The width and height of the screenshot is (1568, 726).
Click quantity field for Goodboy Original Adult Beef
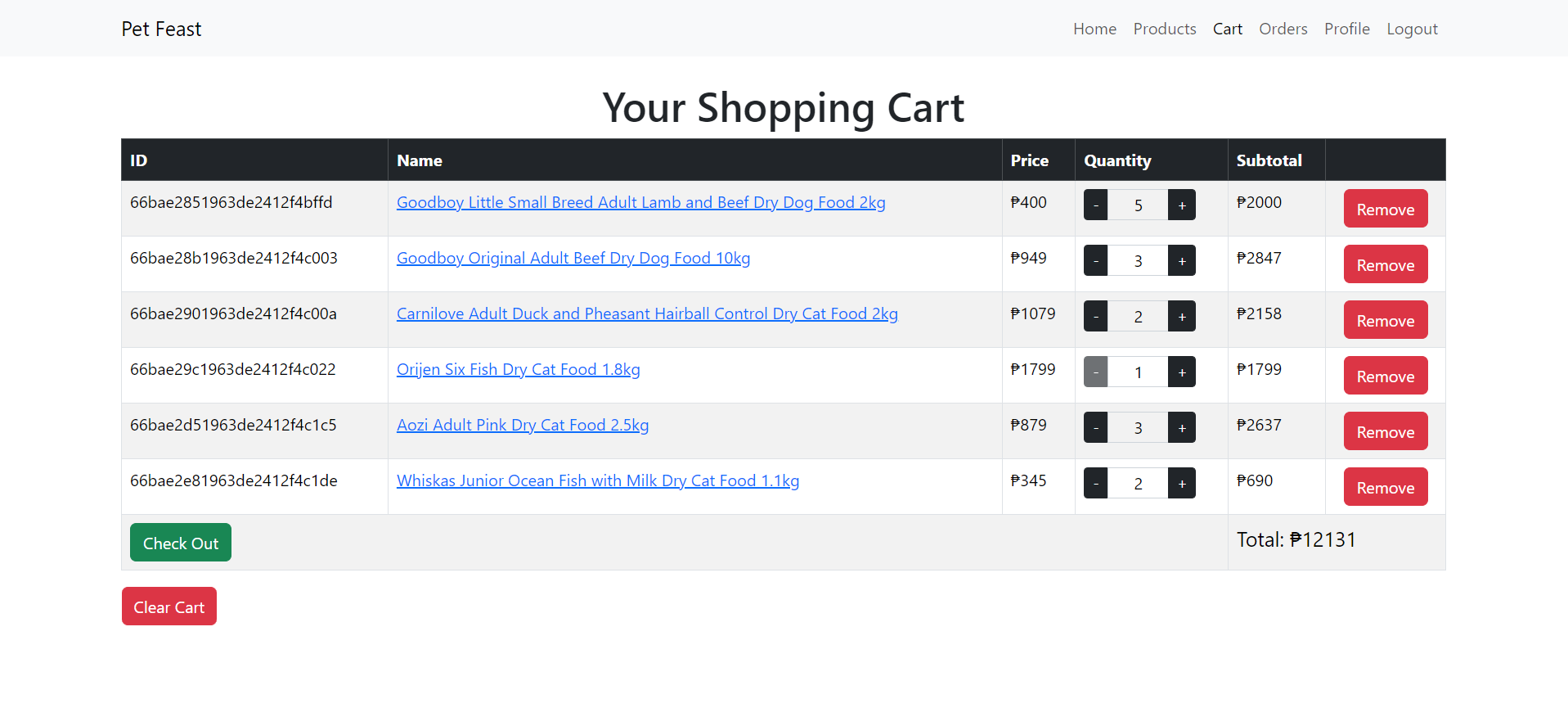(x=1138, y=260)
